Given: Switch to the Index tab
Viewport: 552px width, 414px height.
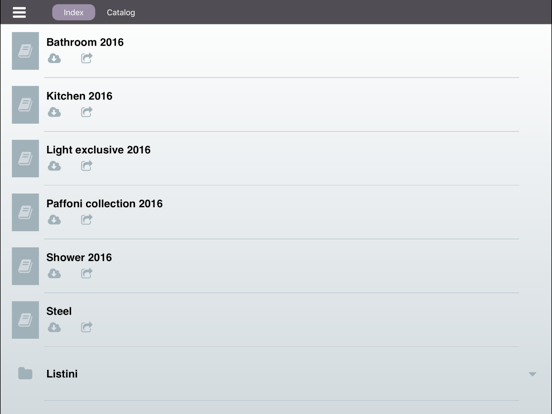Looking at the screenshot, I should click(x=74, y=12).
